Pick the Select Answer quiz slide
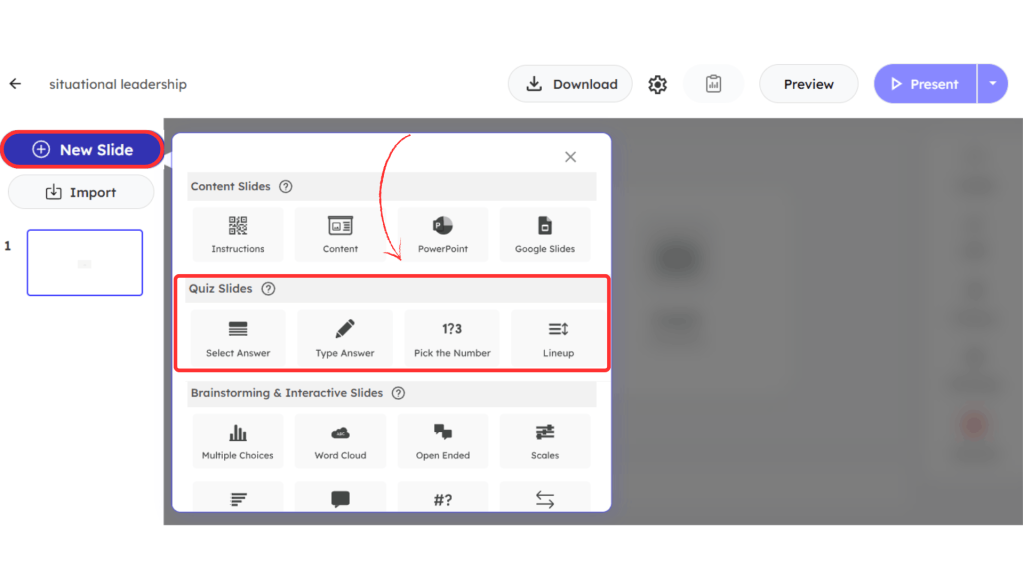This screenshot has width=1024, height=576. coord(238,338)
